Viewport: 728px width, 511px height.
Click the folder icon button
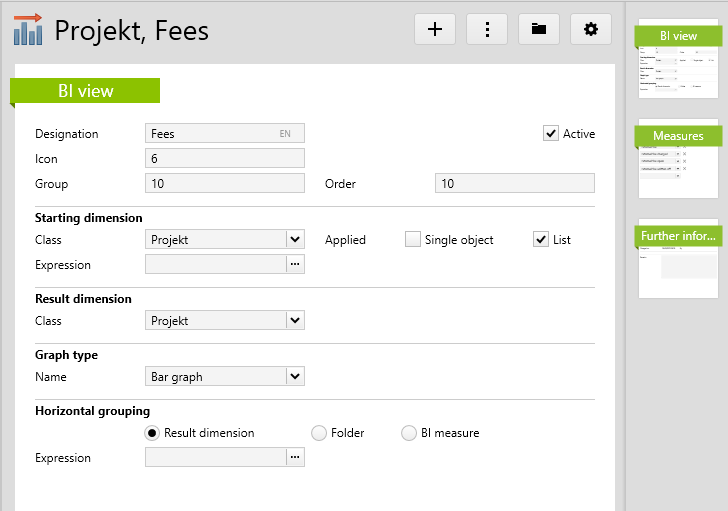click(x=539, y=30)
